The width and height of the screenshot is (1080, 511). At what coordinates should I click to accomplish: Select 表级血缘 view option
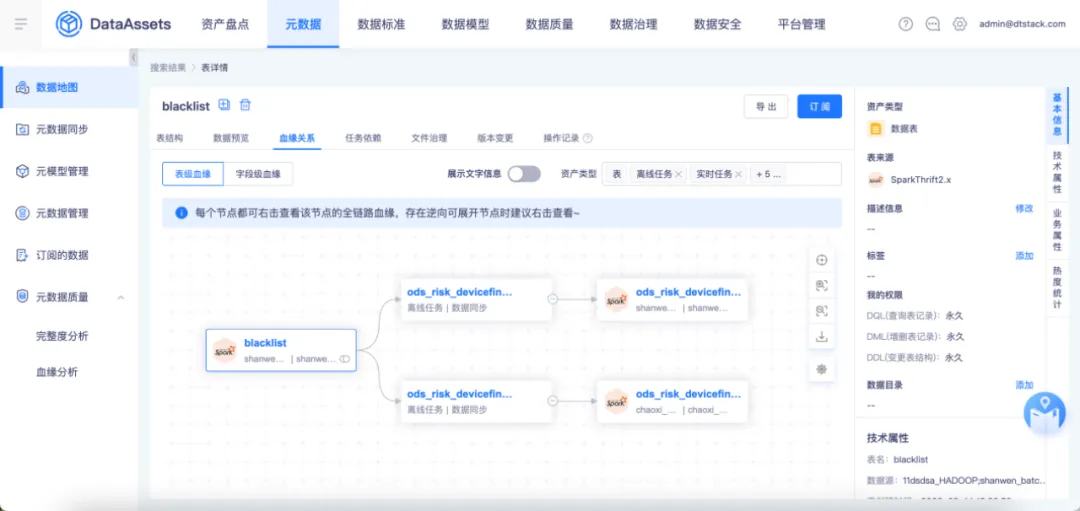tap(193, 174)
